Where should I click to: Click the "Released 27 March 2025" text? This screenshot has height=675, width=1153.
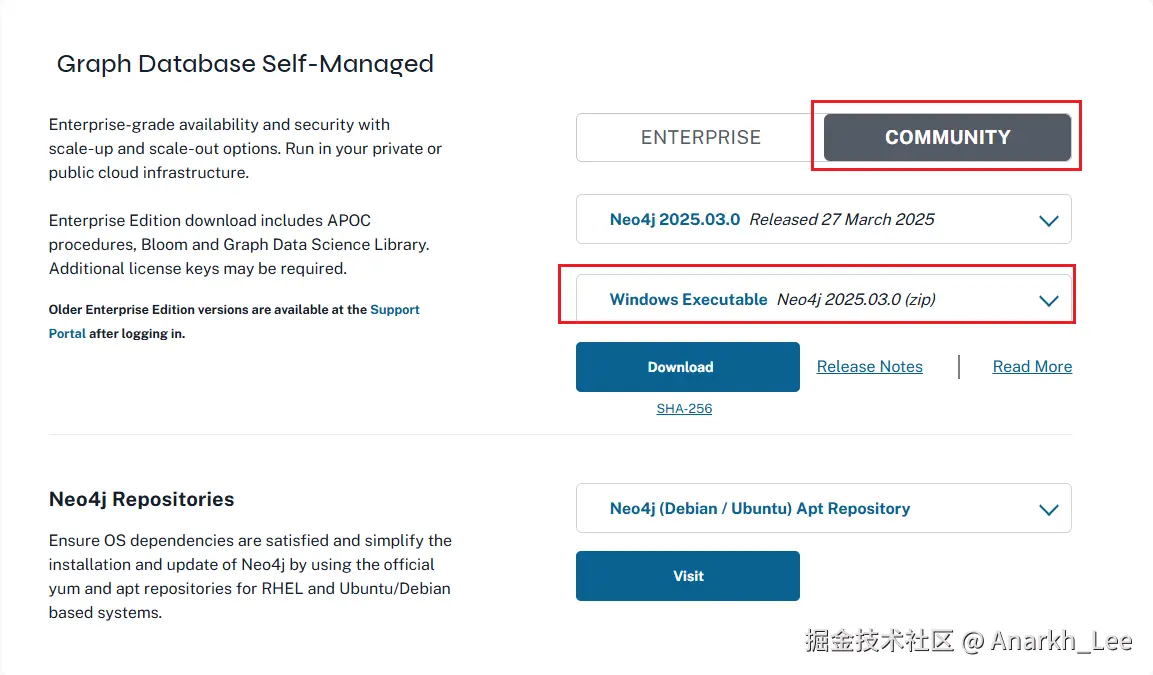point(842,220)
